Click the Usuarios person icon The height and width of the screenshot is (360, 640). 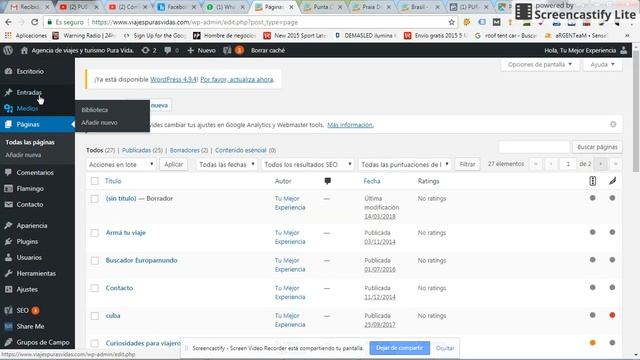9,258
